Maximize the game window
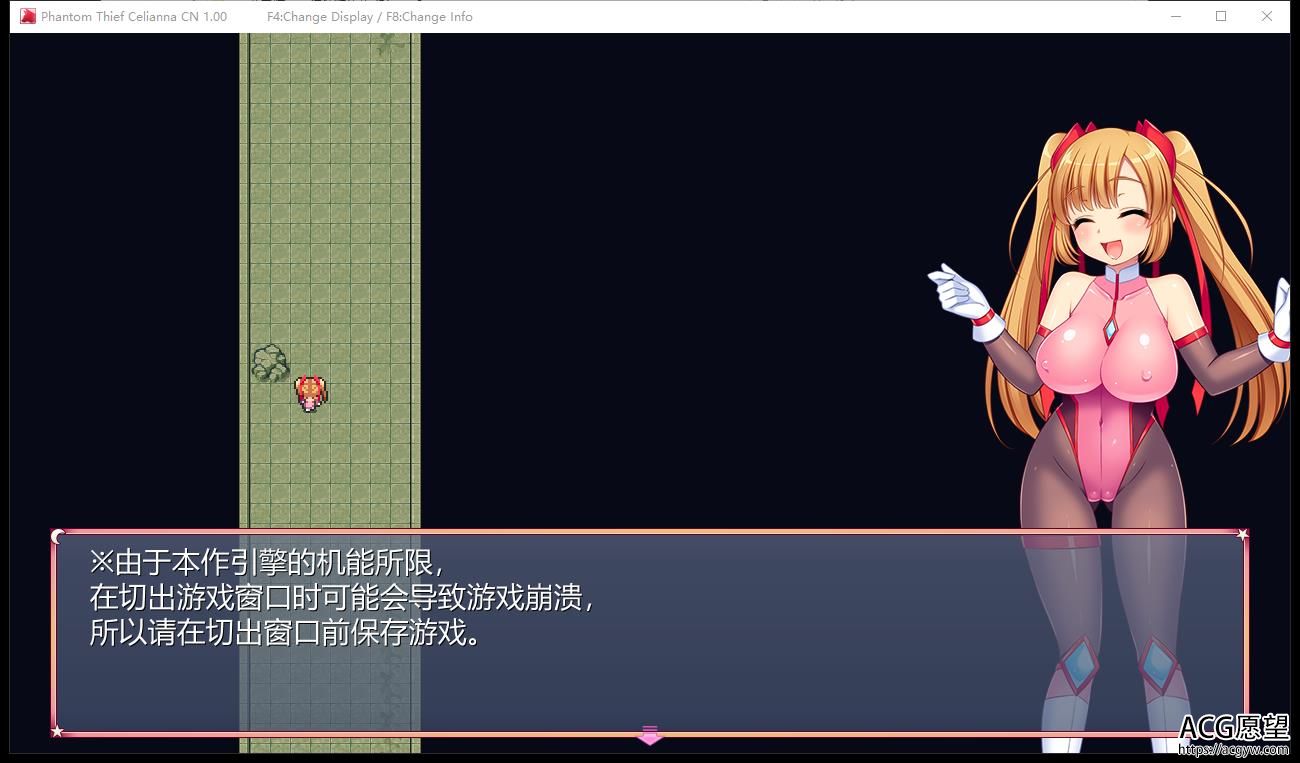The width and height of the screenshot is (1300, 763). [1221, 16]
